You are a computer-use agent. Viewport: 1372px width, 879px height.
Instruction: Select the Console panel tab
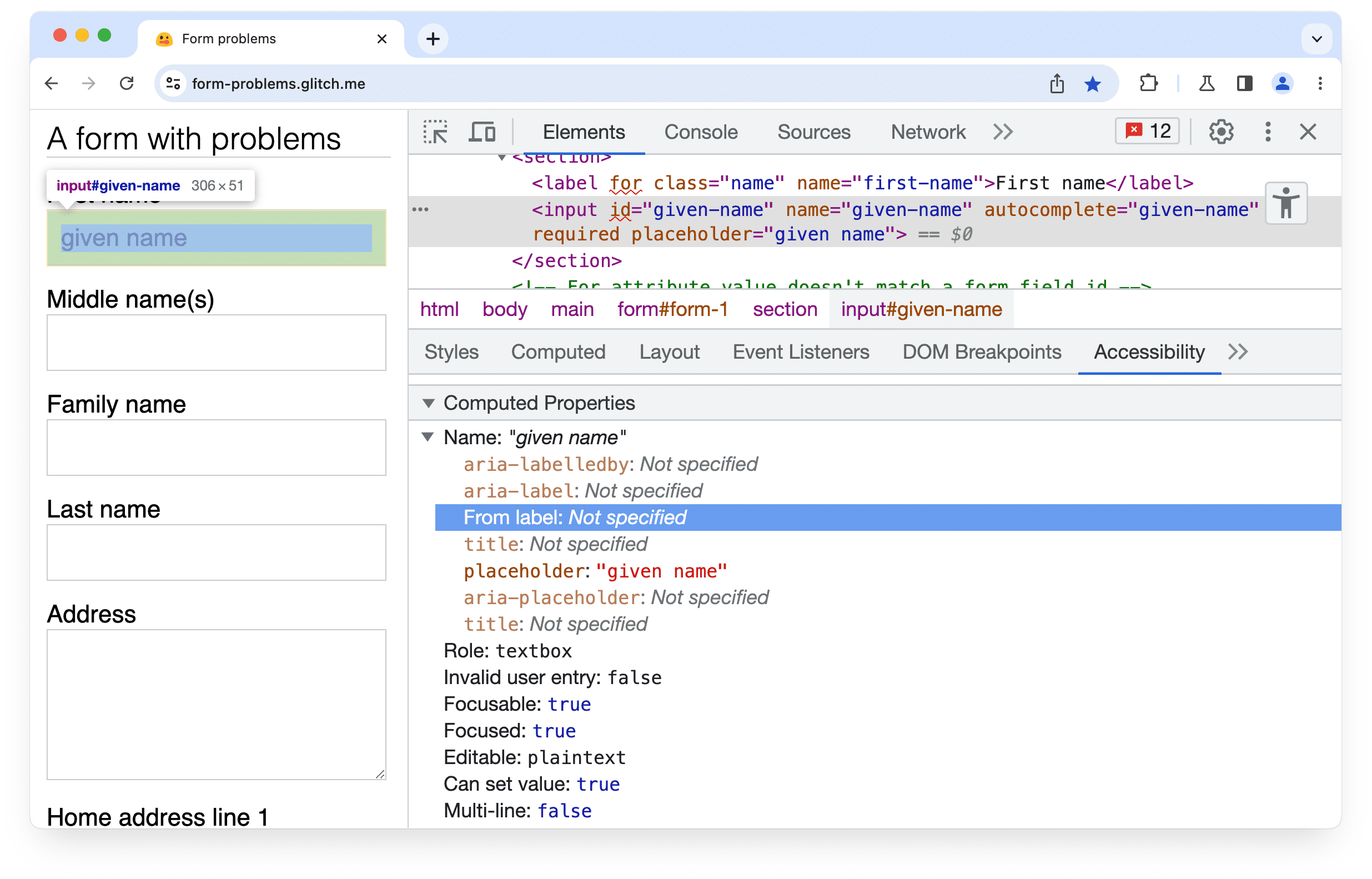coord(700,132)
